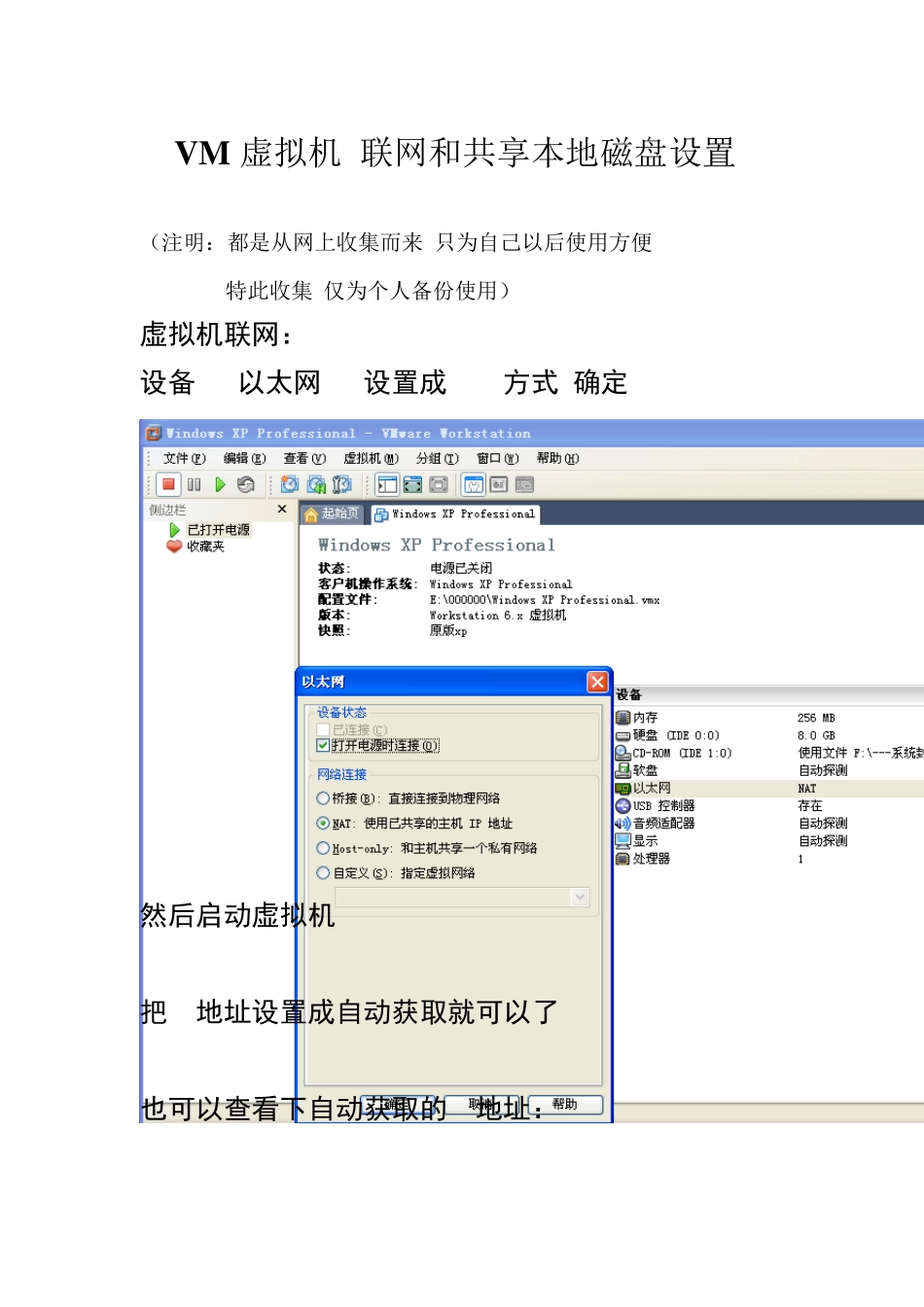924x1307 pixels.
Task: Click the 电源已关闭 status text
Action: coord(461,568)
